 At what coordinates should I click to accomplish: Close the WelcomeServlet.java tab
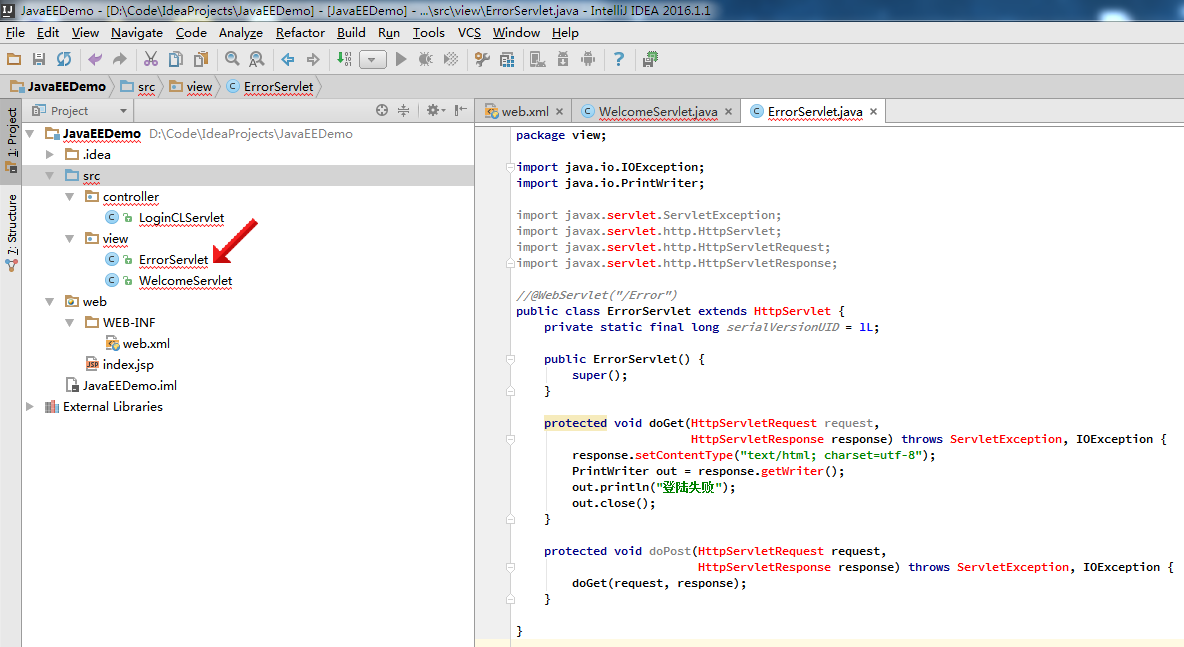click(728, 111)
